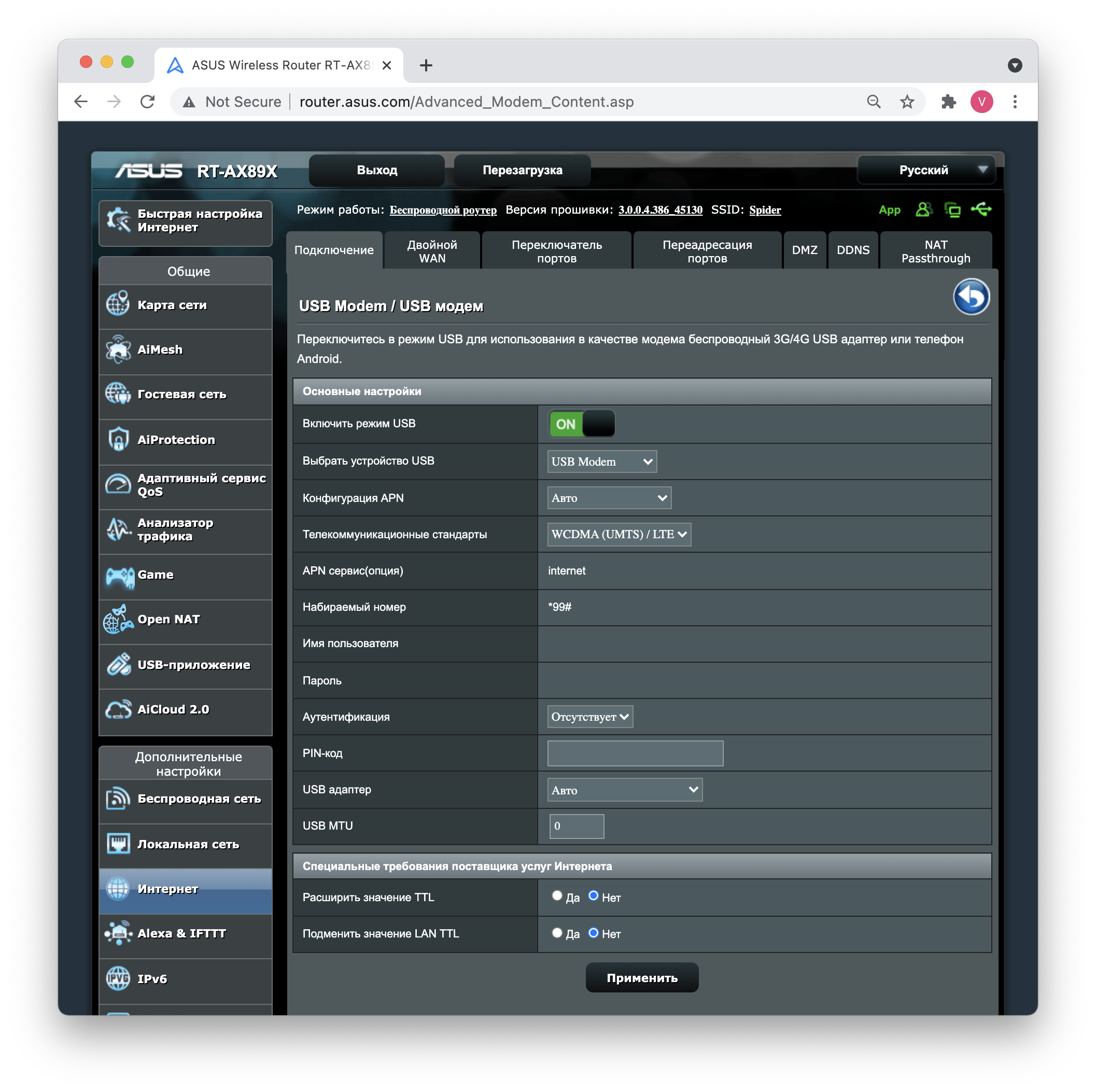1096x1092 pixels.
Task: Open USB адаптер dropdown
Action: pos(625,790)
